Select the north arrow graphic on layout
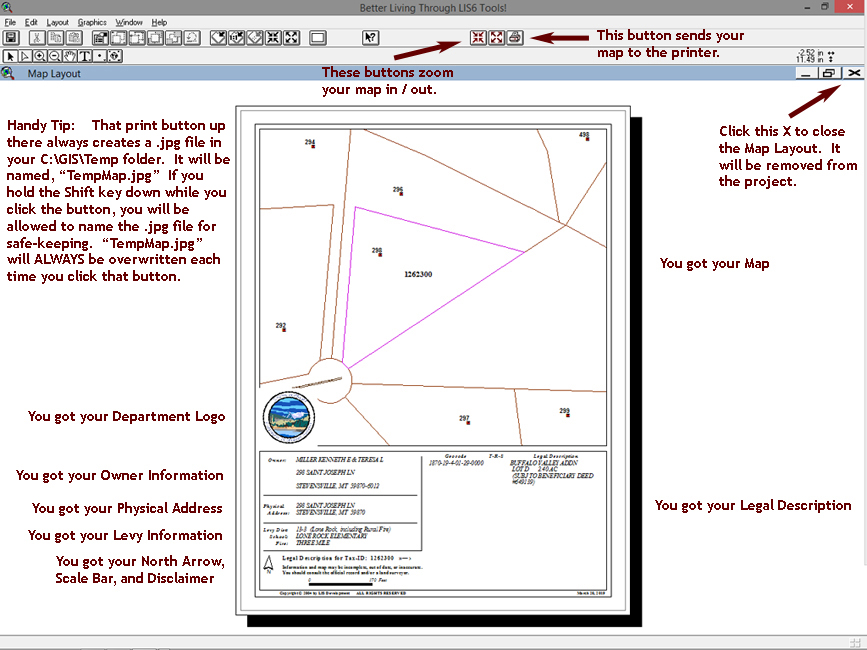Image resolution: width=867 pixels, height=650 pixels. pyautogui.click(x=269, y=564)
